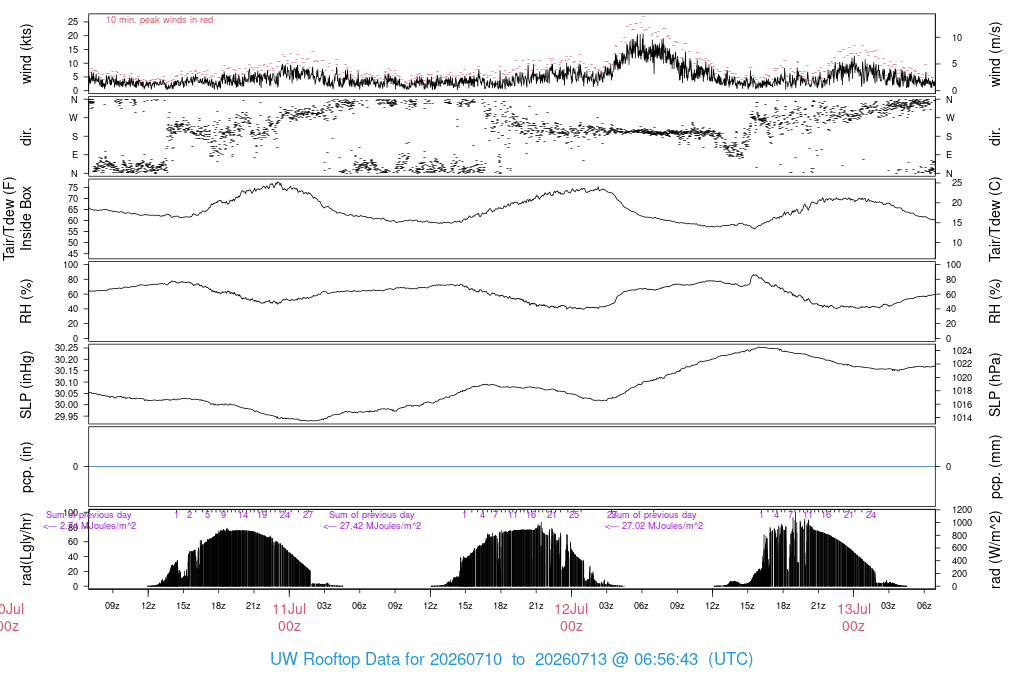
Task: Click the "13Jul 00z" date marker
Action: pos(854,618)
